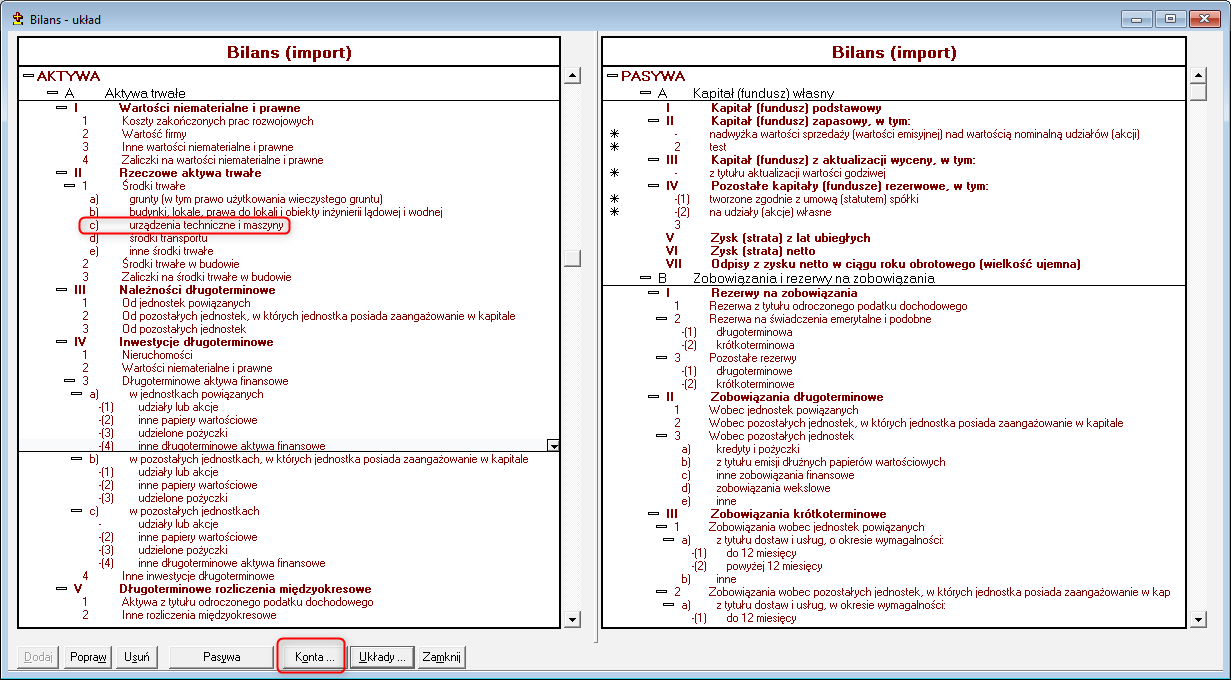Select Długoterminowe aktywa finansowe row

pyautogui.click(x=205, y=381)
